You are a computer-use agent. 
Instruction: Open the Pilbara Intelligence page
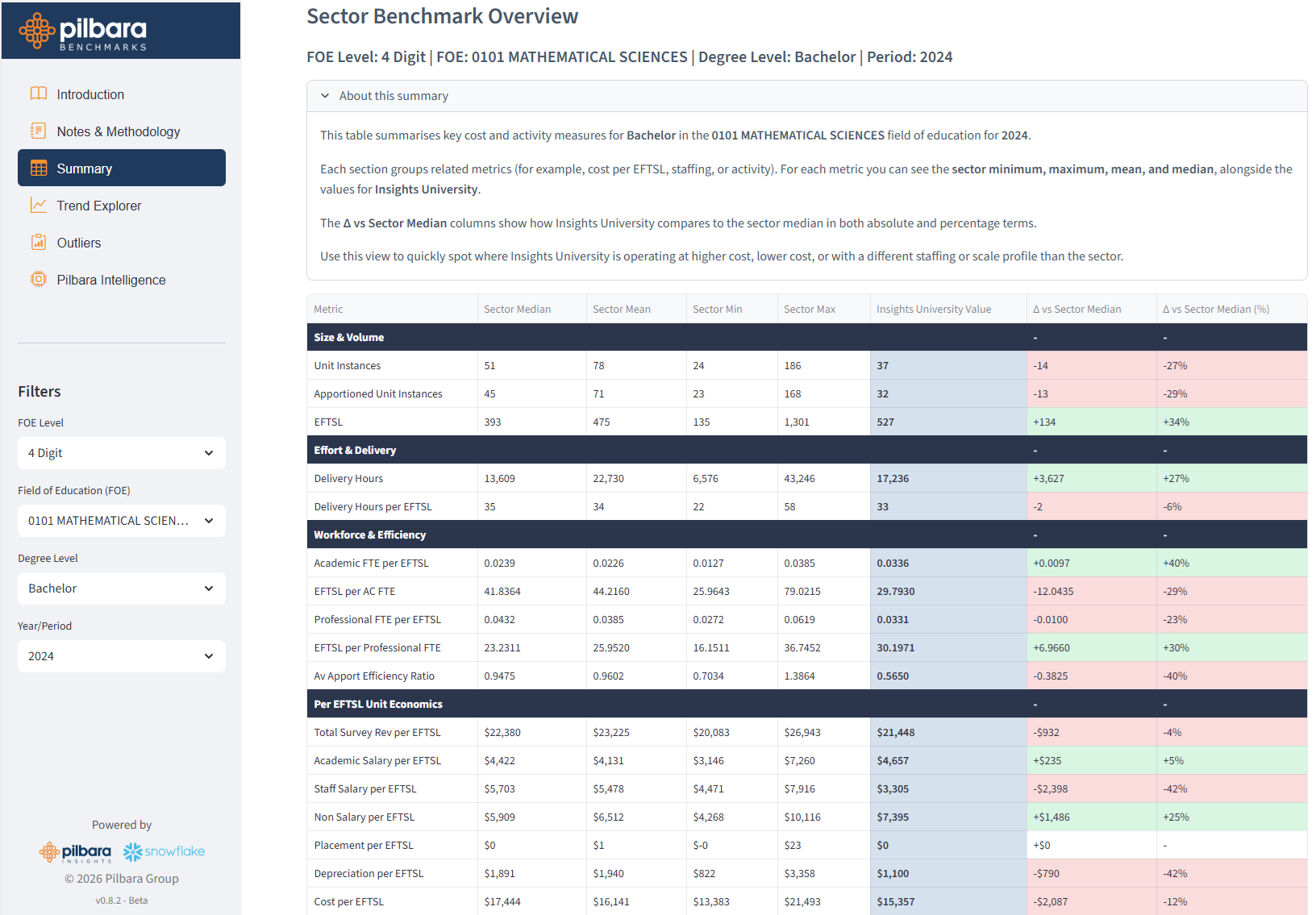(110, 280)
